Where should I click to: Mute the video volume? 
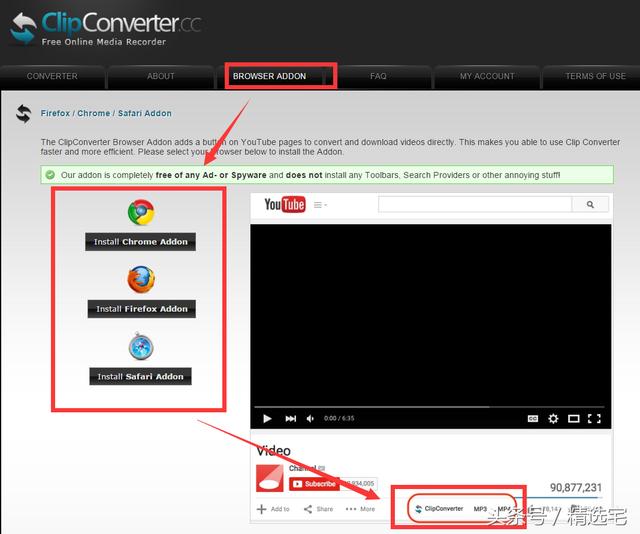point(310,418)
